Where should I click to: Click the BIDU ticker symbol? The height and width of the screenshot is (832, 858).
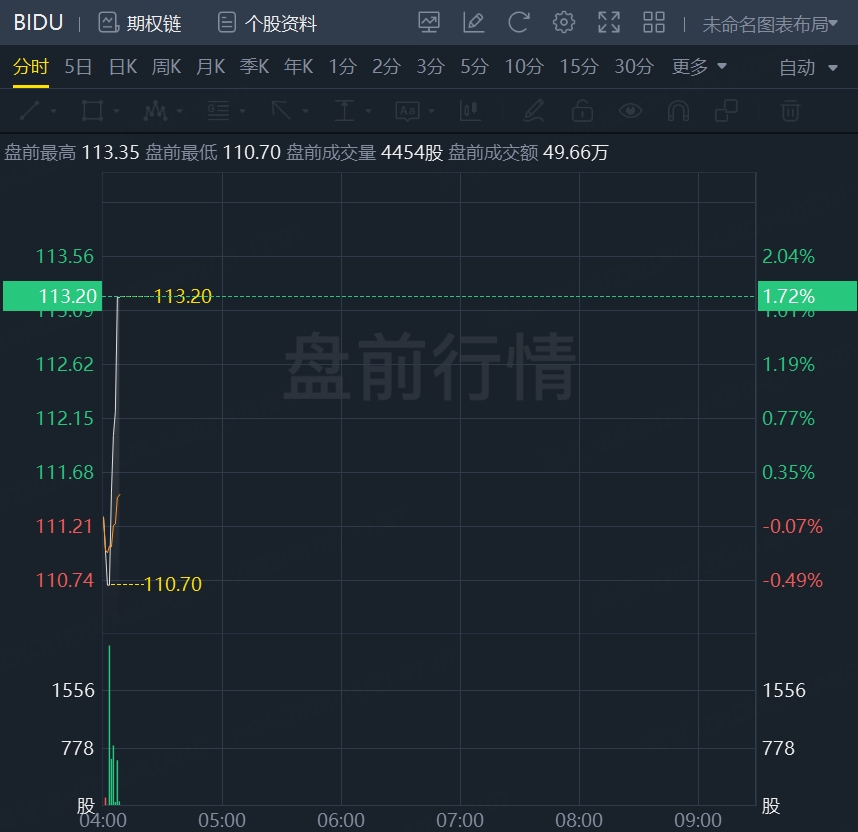(x=38, y=23)
